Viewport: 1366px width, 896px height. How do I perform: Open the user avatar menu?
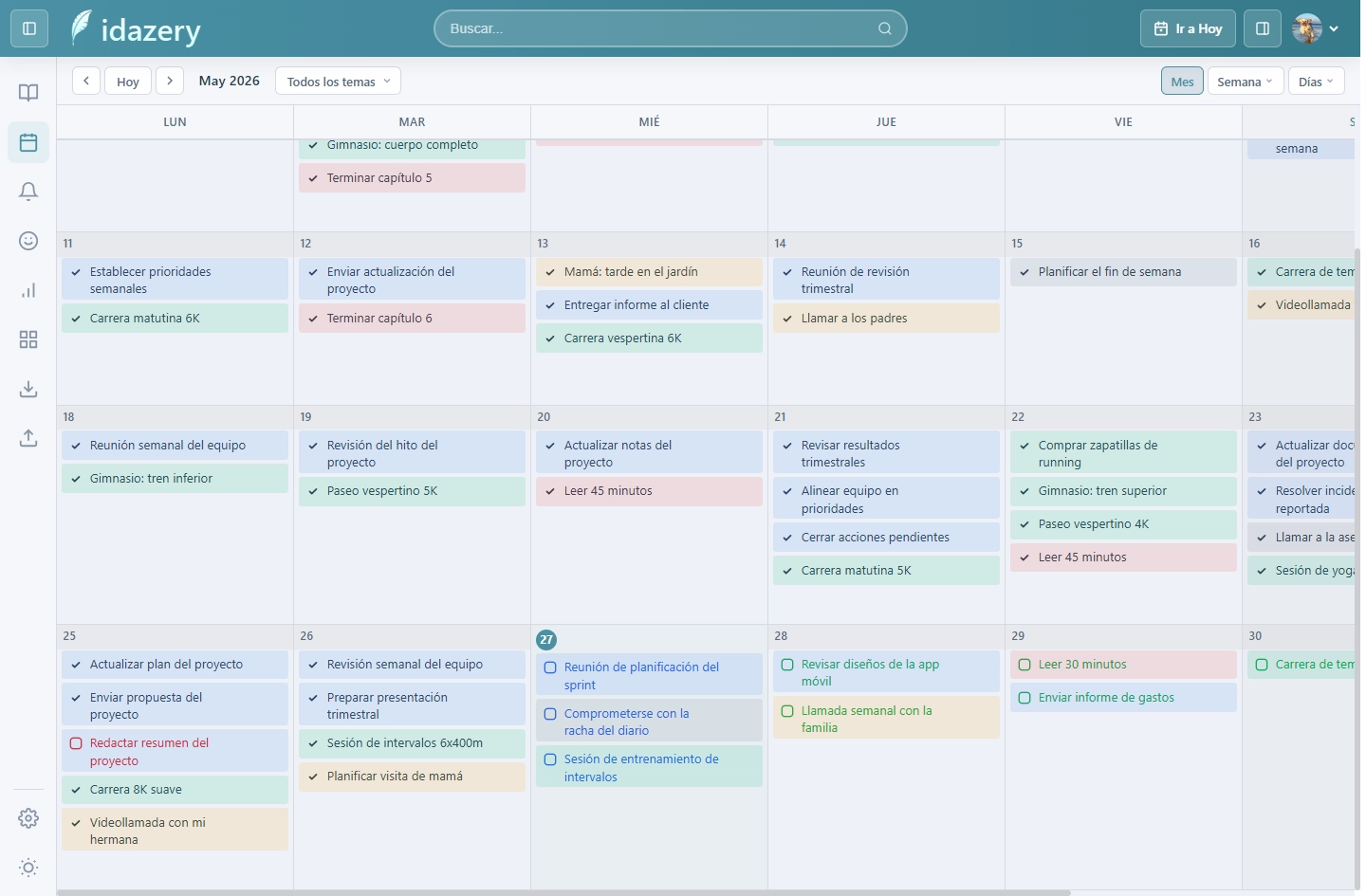point(1316,28)
